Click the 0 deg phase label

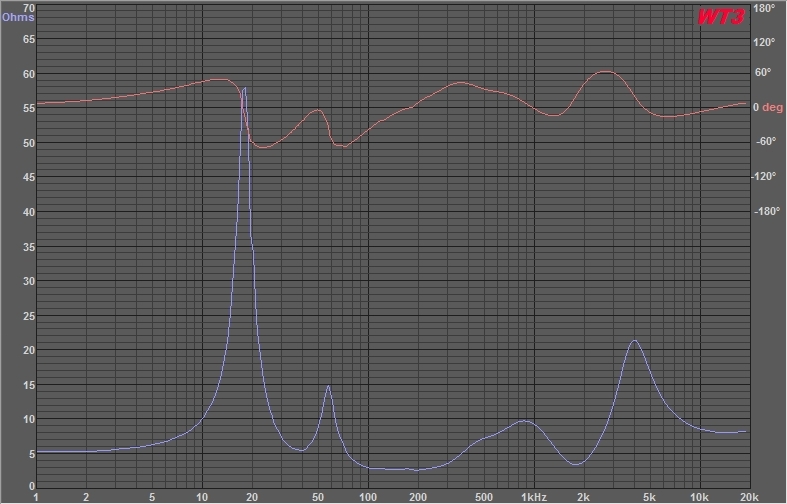click(x=767, y=107)
